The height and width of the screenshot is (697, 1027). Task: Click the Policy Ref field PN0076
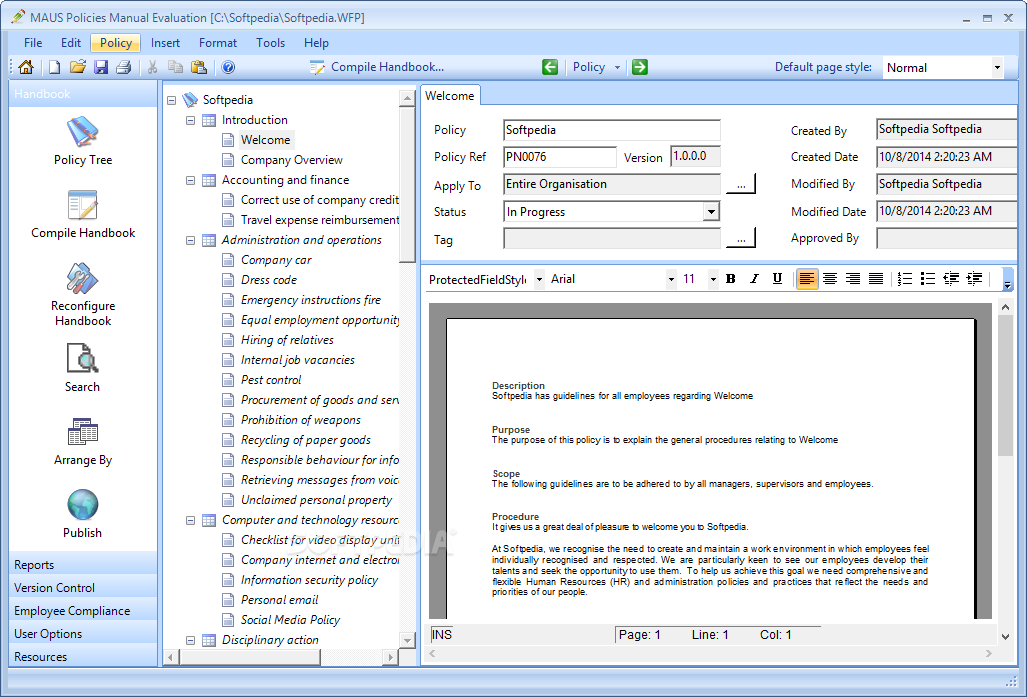559,157
